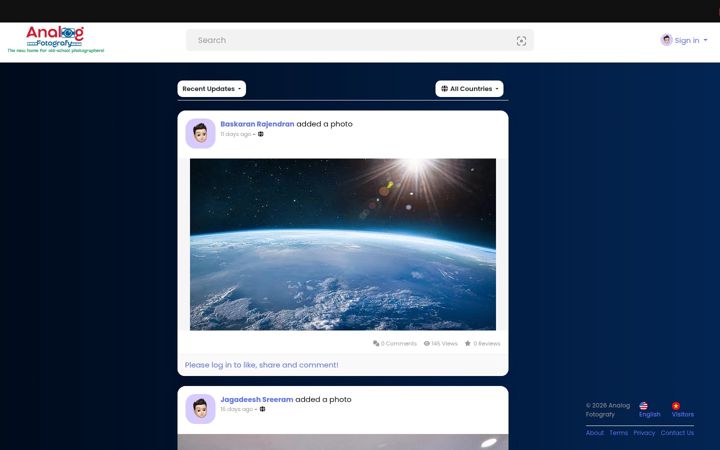Click the 145 Views text
Screen dimensions: 720x450
coord(444,343)
